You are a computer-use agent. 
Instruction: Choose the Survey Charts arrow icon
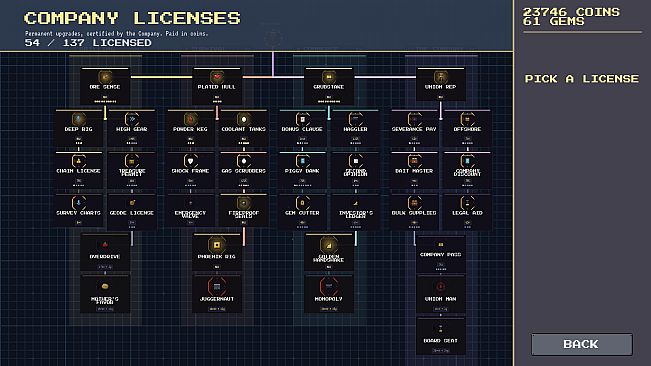[78, 203]
